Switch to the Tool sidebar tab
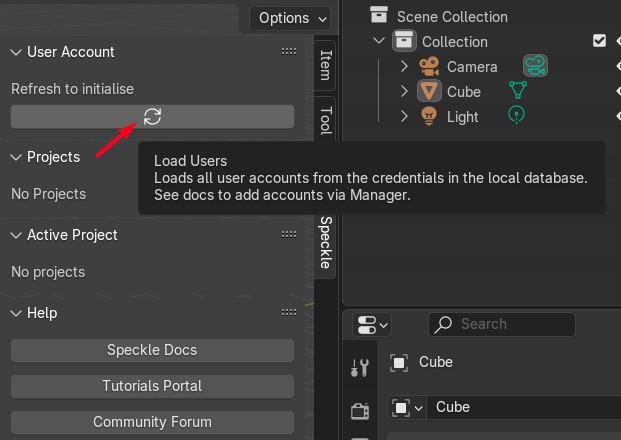 coord(325,120)
